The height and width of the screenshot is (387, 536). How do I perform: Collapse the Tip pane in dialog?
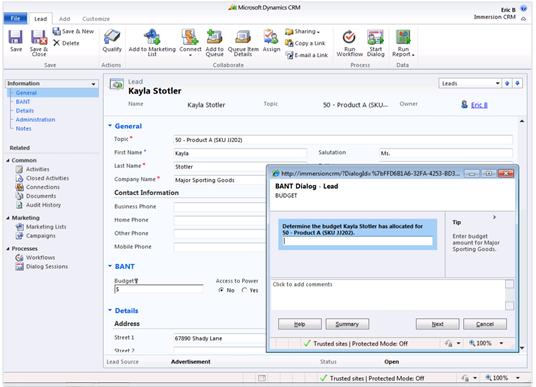click(494, 217)
